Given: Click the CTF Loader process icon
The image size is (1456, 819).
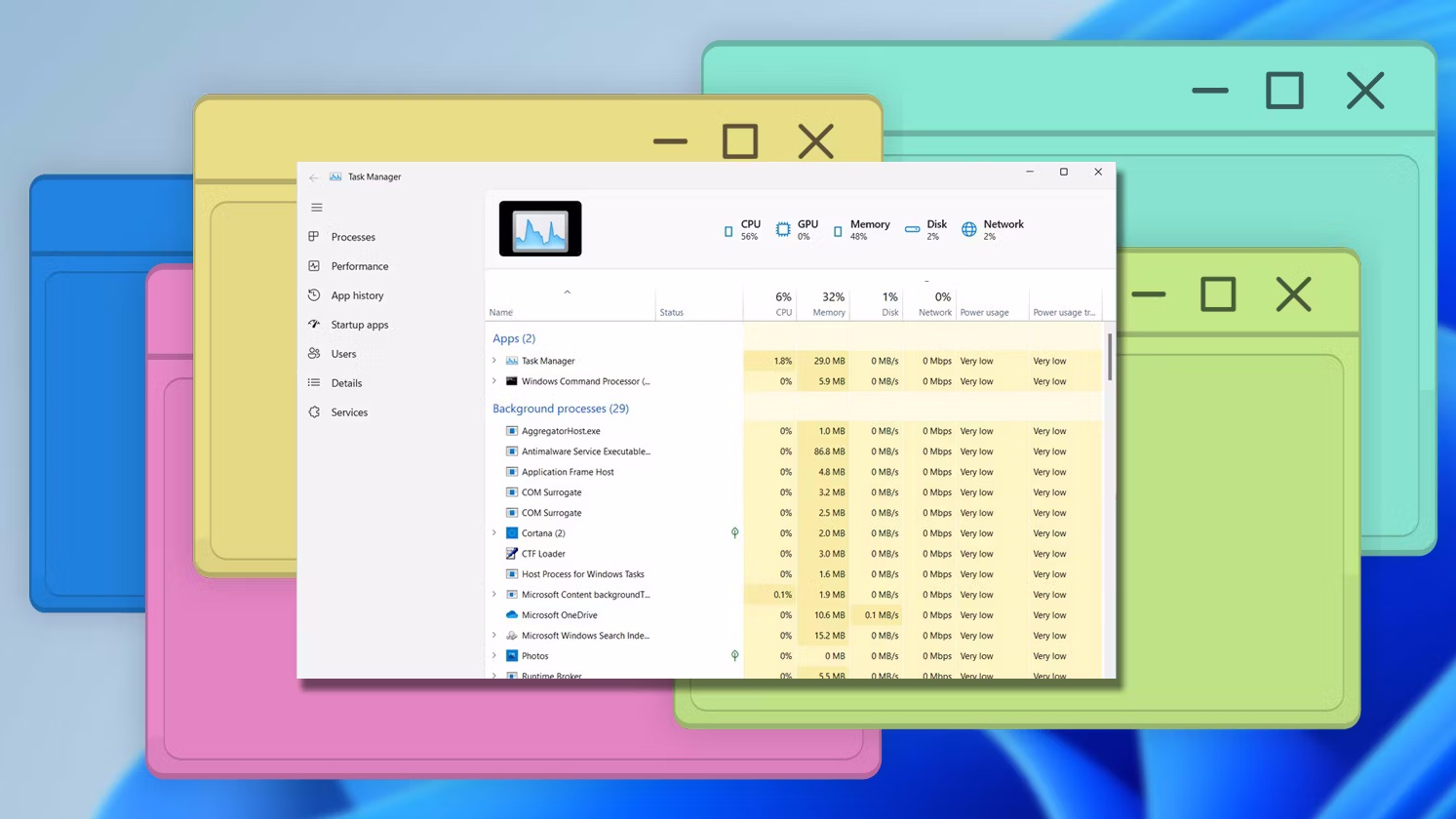Looking at the screenshot, I should [x=511, y=554].
